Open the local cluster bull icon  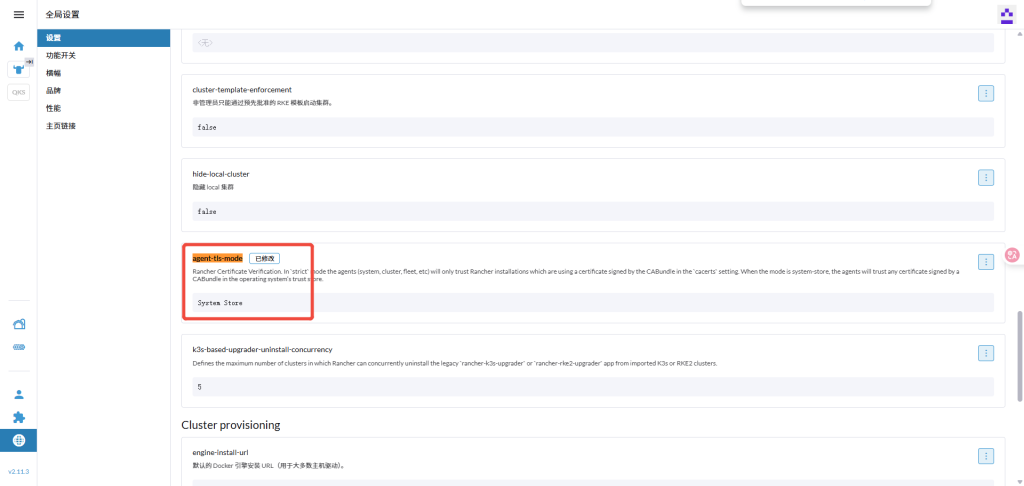(18, 69)
